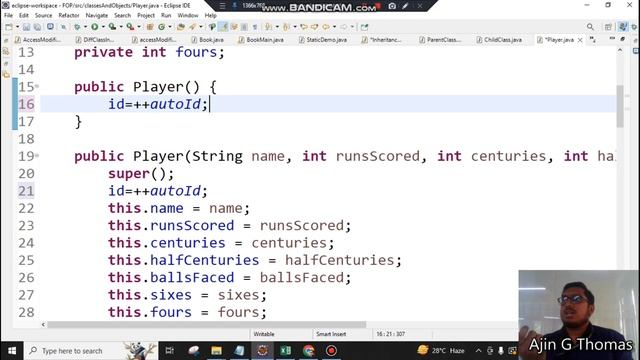Click the Back navigation arrow icon
This screenshot has width=640, height=360.
point(326,27)
